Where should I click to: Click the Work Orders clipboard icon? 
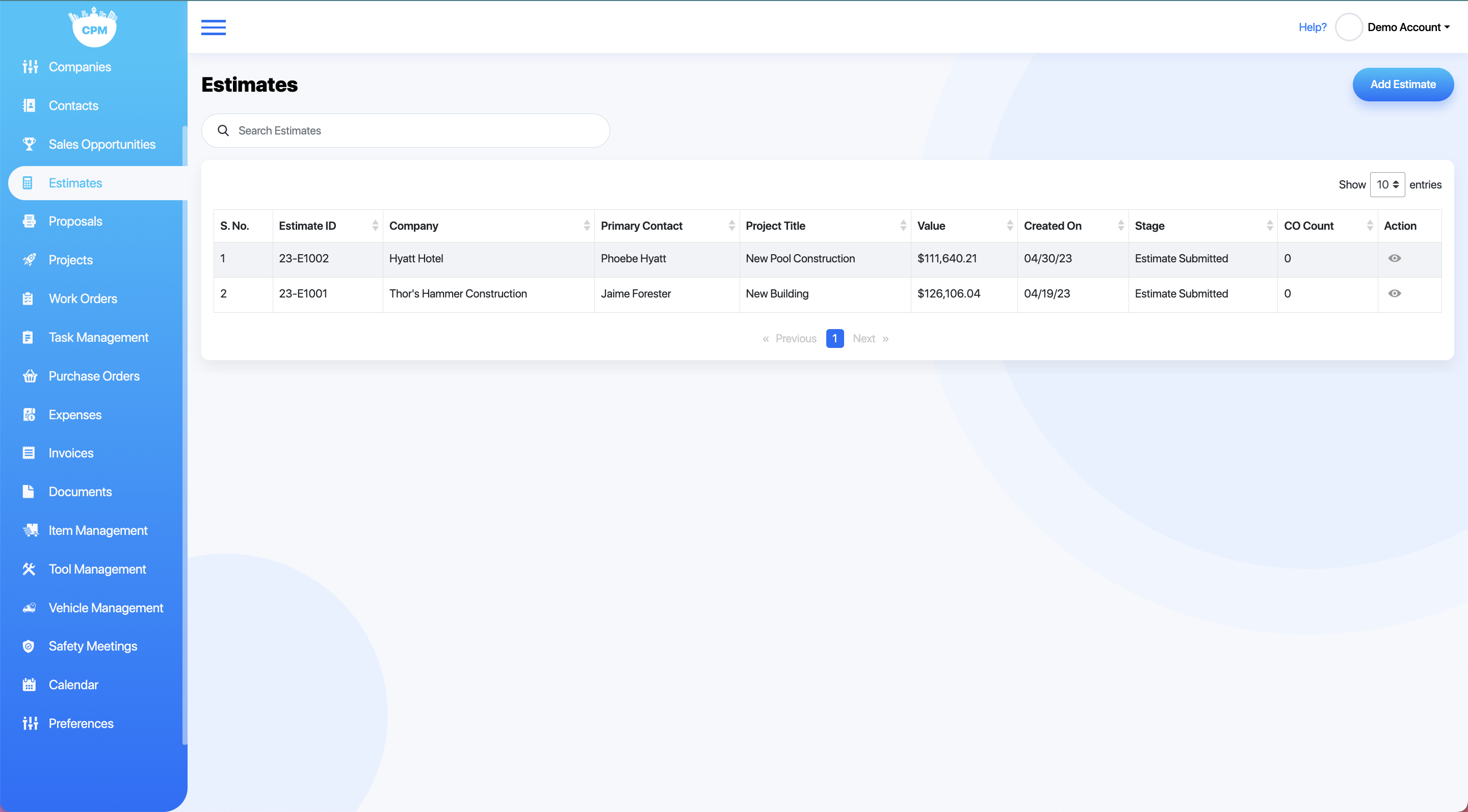click(x=28, y=299)
